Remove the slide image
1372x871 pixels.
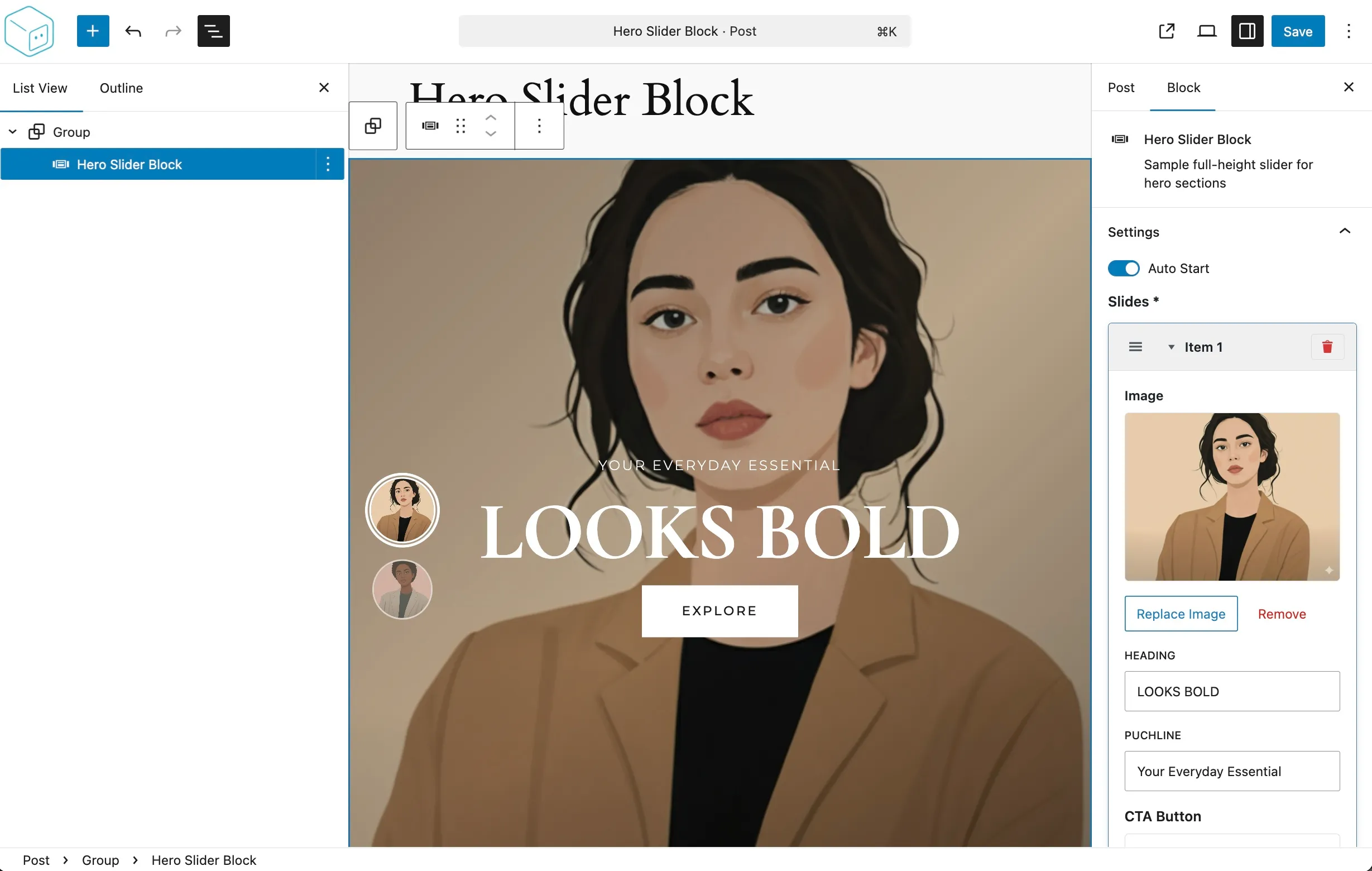1282,614
